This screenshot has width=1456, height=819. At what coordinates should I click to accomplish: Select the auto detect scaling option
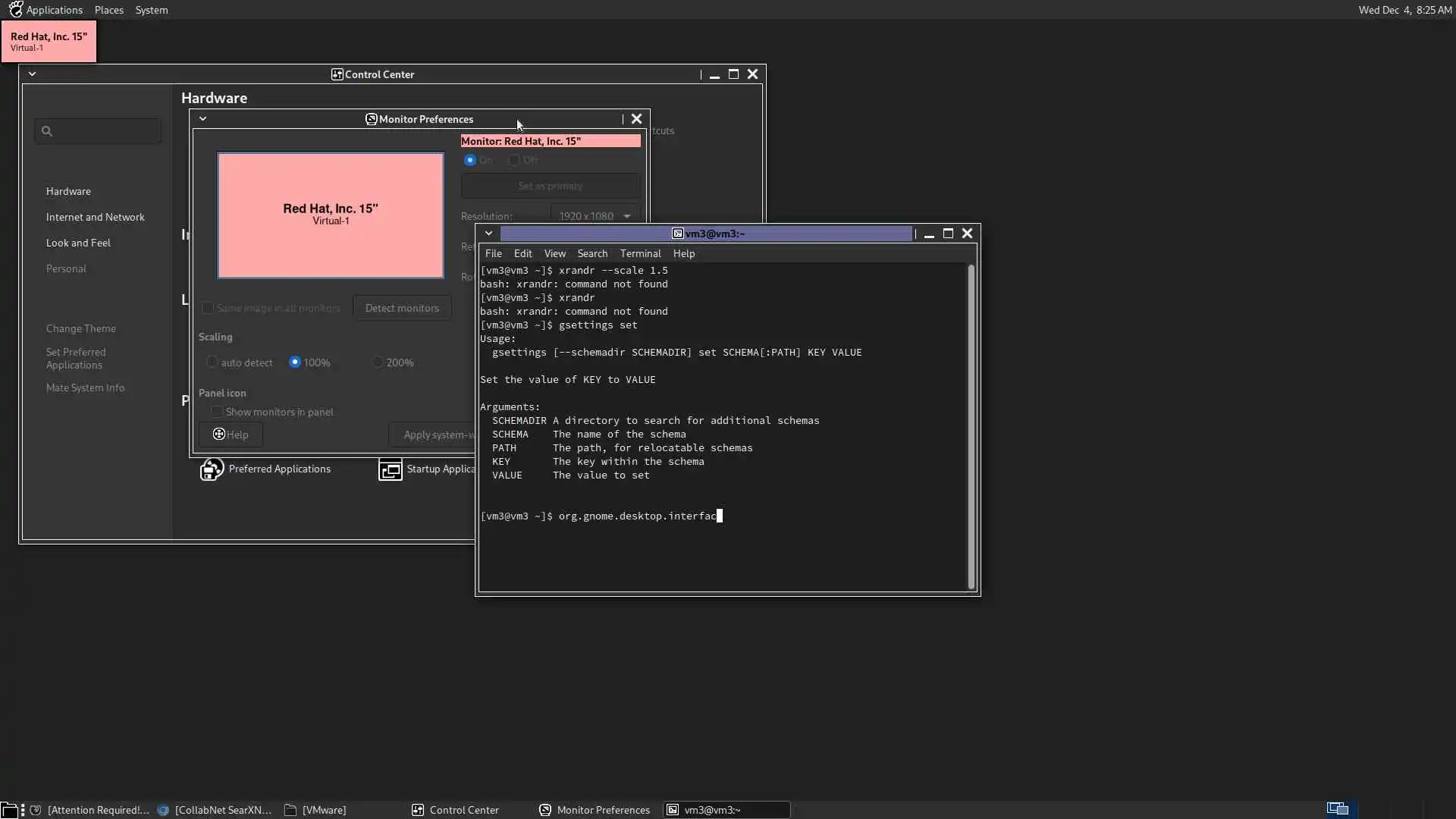pos(212,362)
